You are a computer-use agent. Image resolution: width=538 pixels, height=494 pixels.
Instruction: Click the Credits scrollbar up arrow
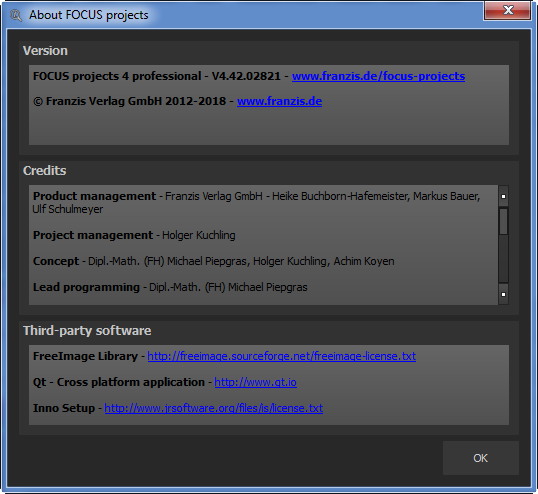point(503,197)
